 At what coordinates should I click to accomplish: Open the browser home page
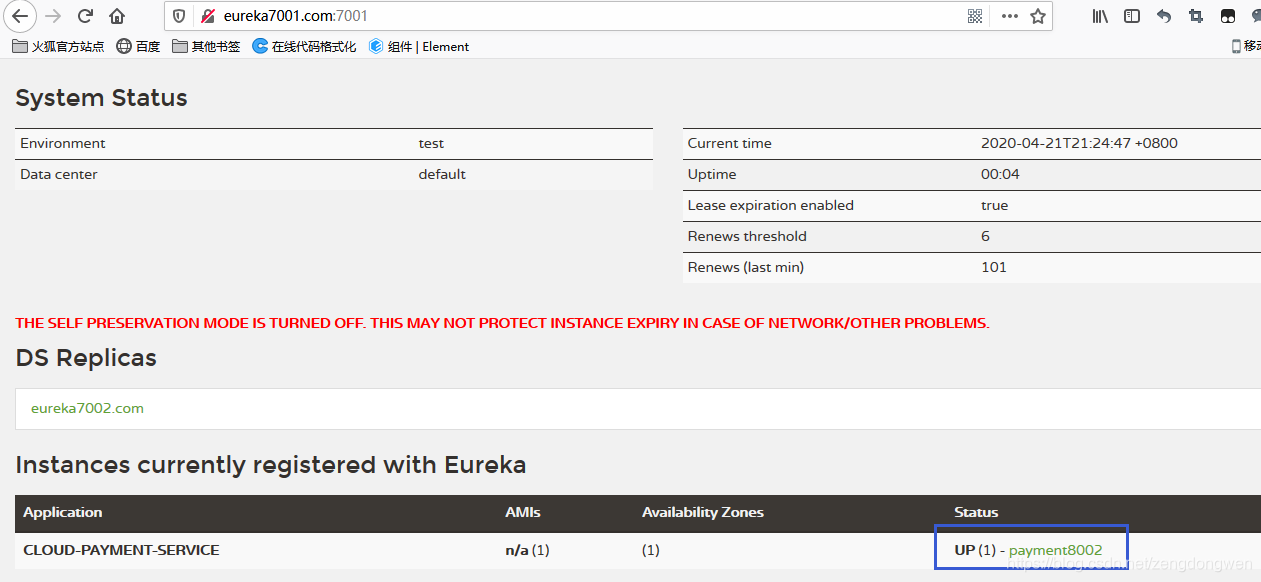coord(118,16)
